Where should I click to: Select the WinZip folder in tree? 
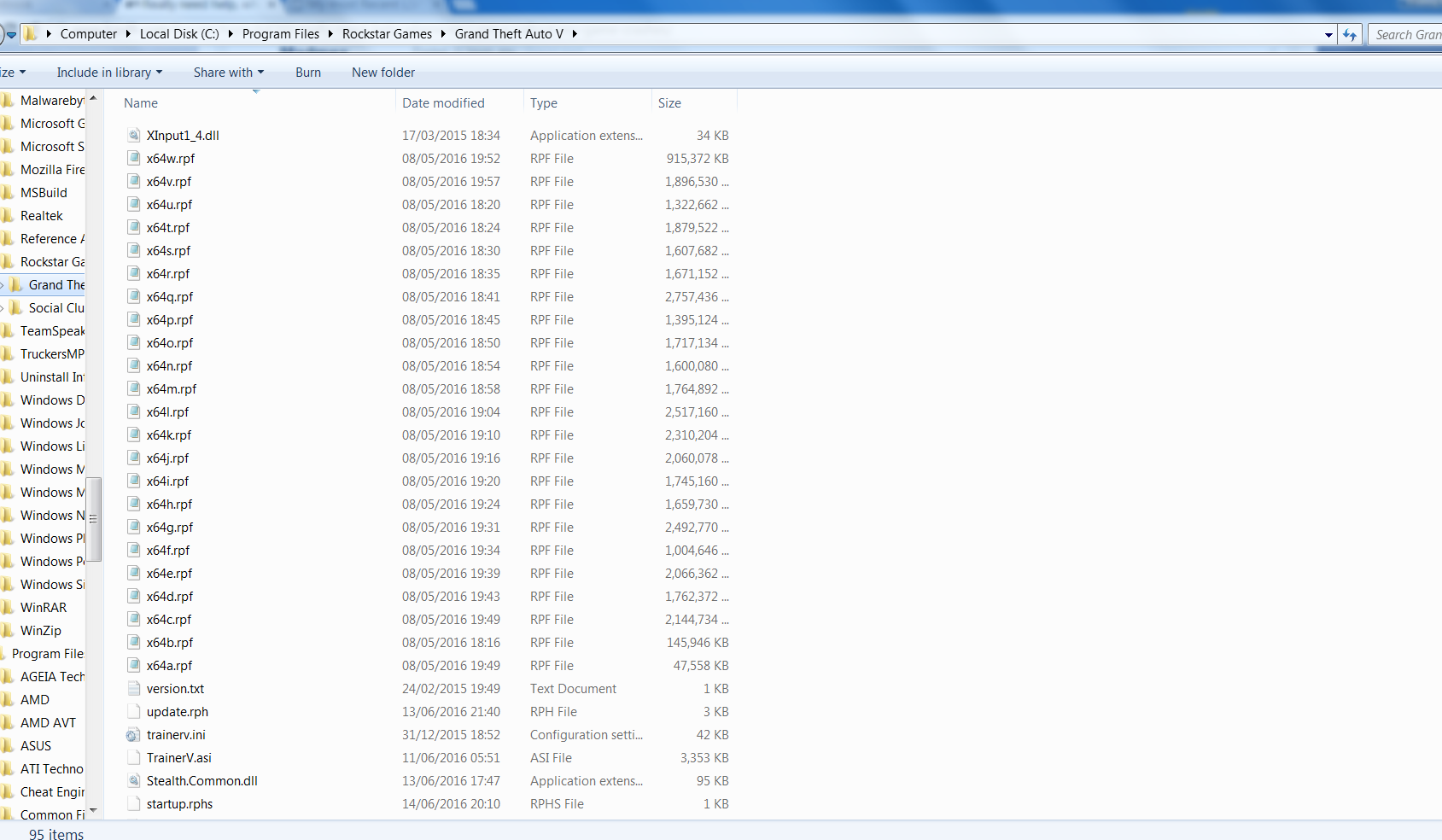click(x=43, y=631)
